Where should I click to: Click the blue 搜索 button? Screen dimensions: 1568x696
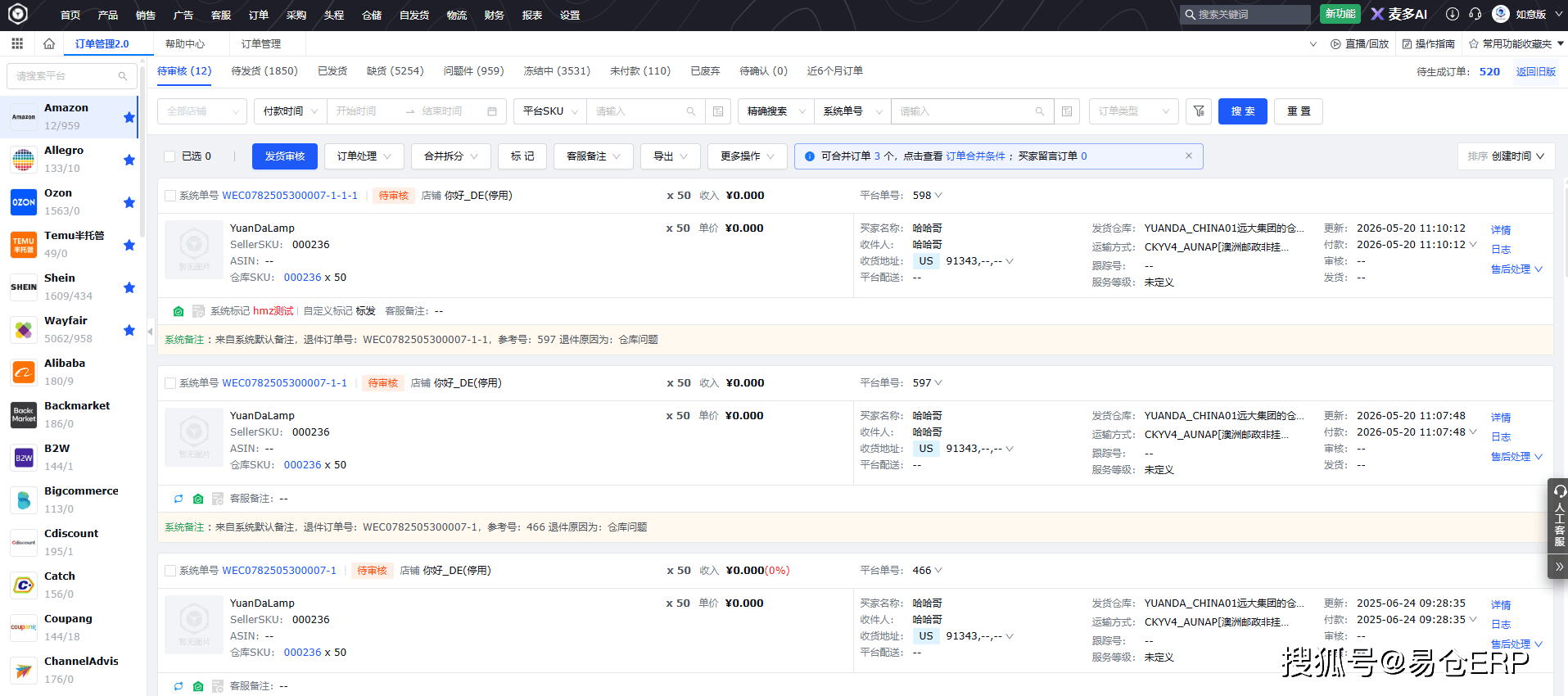[1243, 111]
